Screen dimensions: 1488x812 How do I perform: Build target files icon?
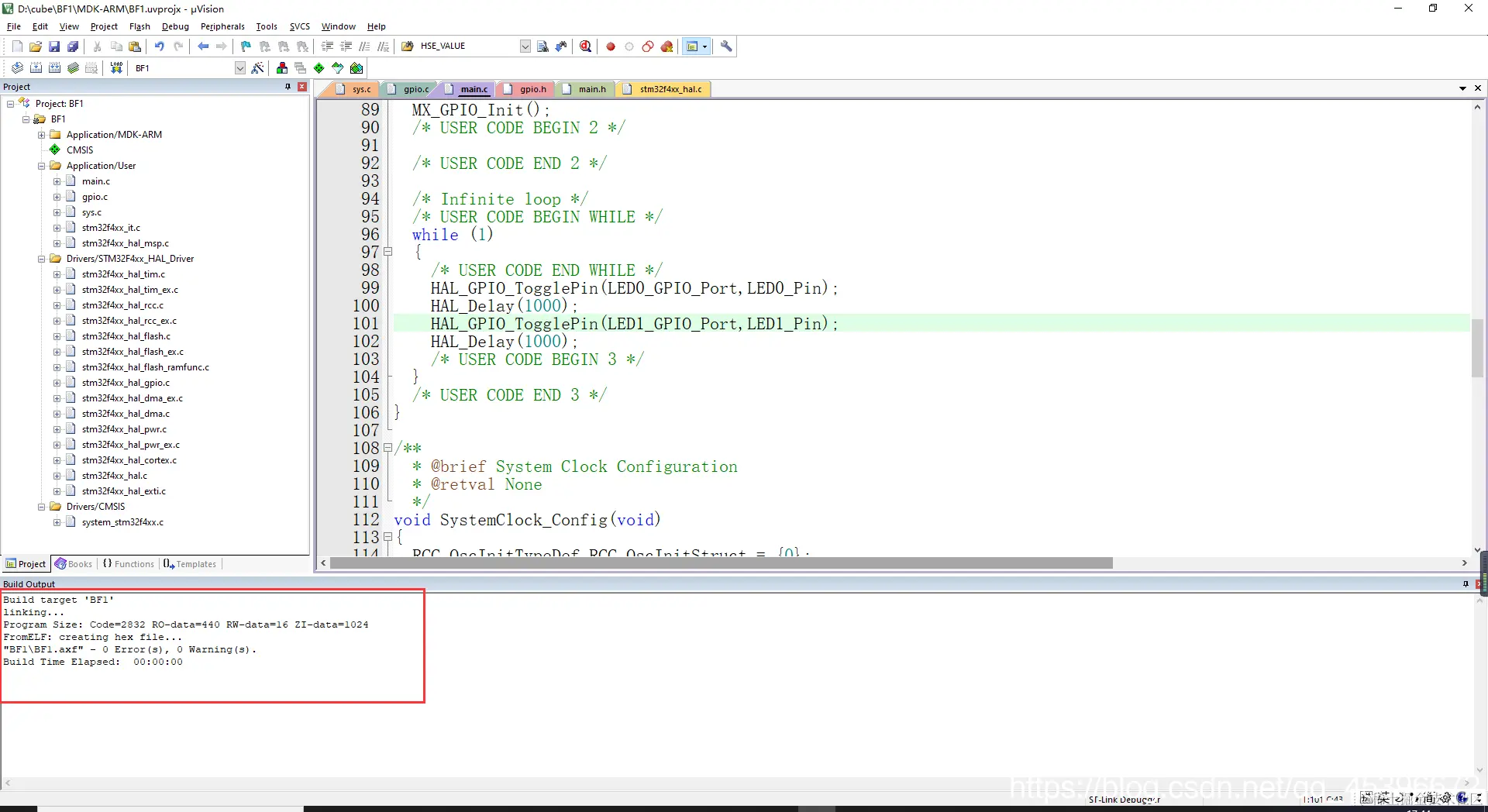(x=36, y=68)
